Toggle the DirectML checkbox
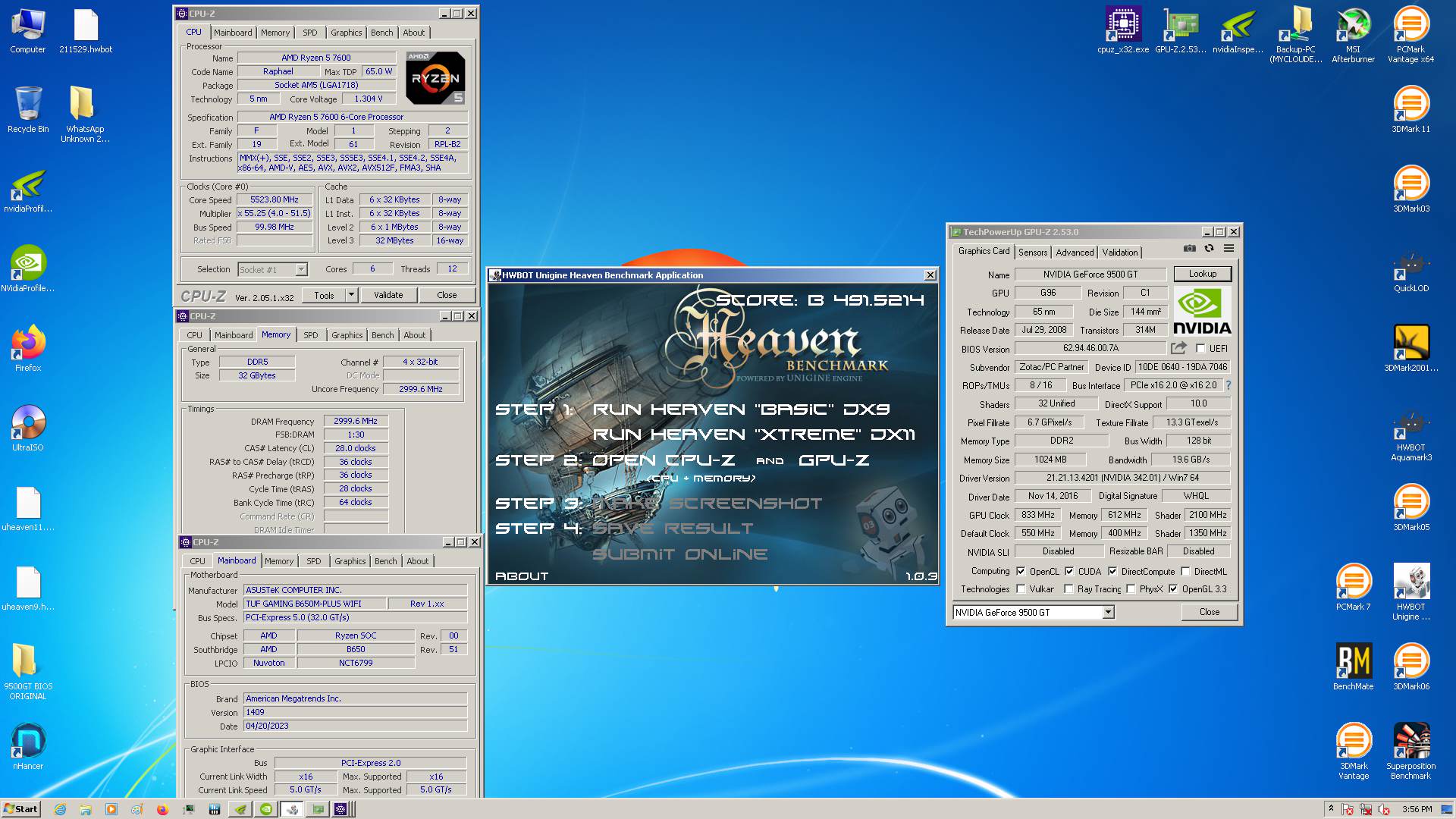The width and height of the screenshot is (1456, 819). [x=1185, y=572]
